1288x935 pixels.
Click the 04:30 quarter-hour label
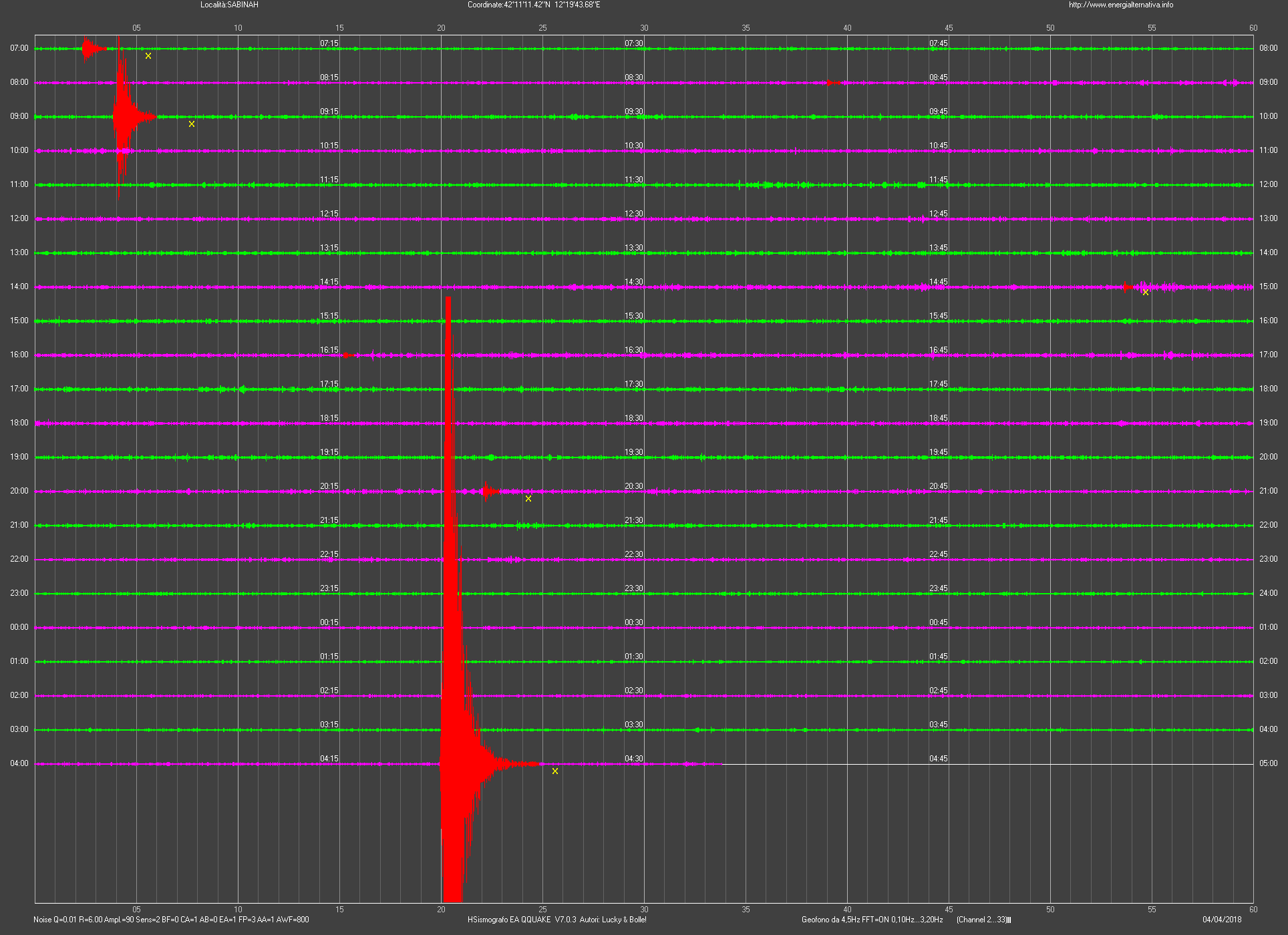point(634,759)
